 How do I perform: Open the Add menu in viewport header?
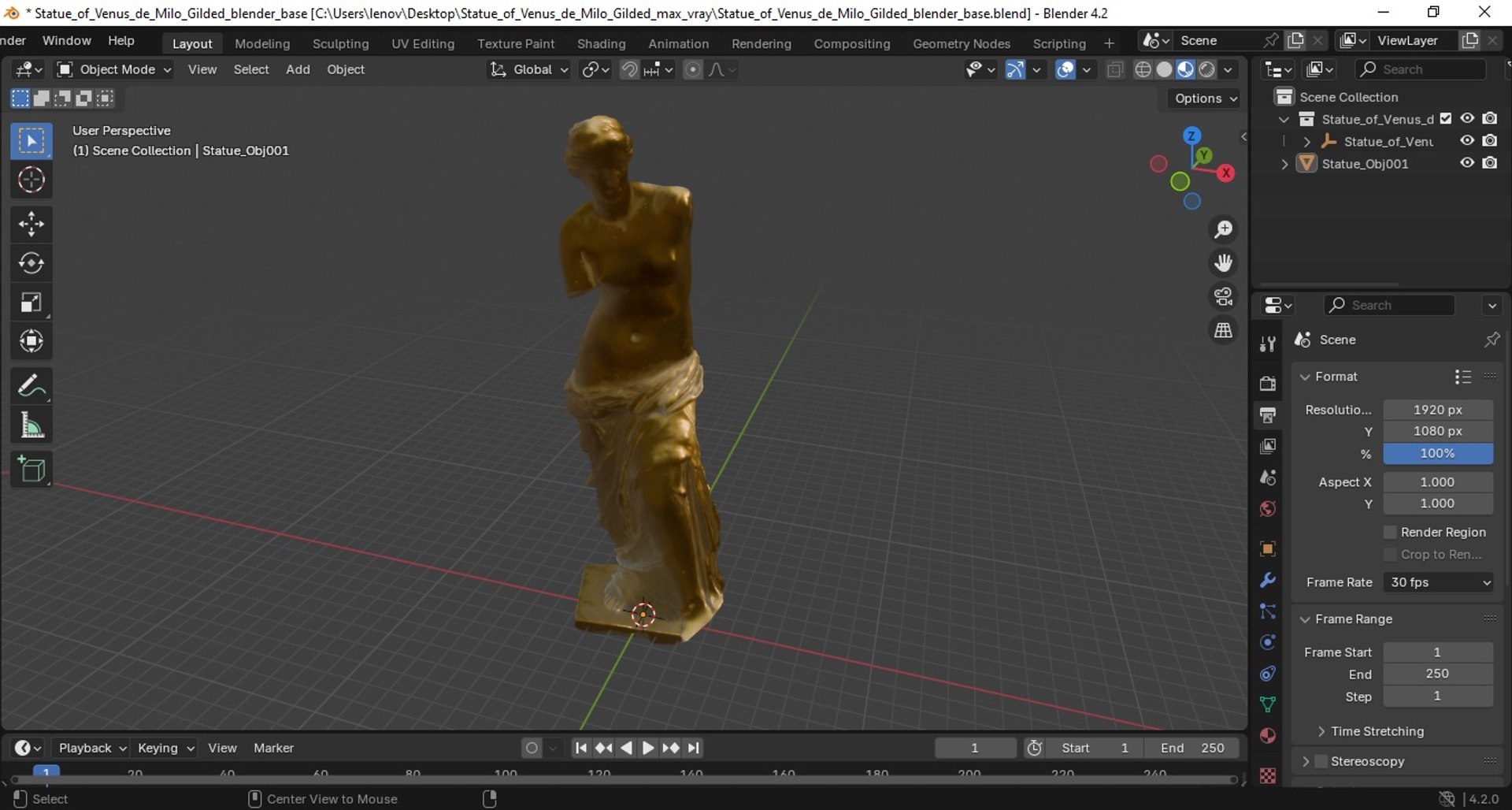click(298, 69)
